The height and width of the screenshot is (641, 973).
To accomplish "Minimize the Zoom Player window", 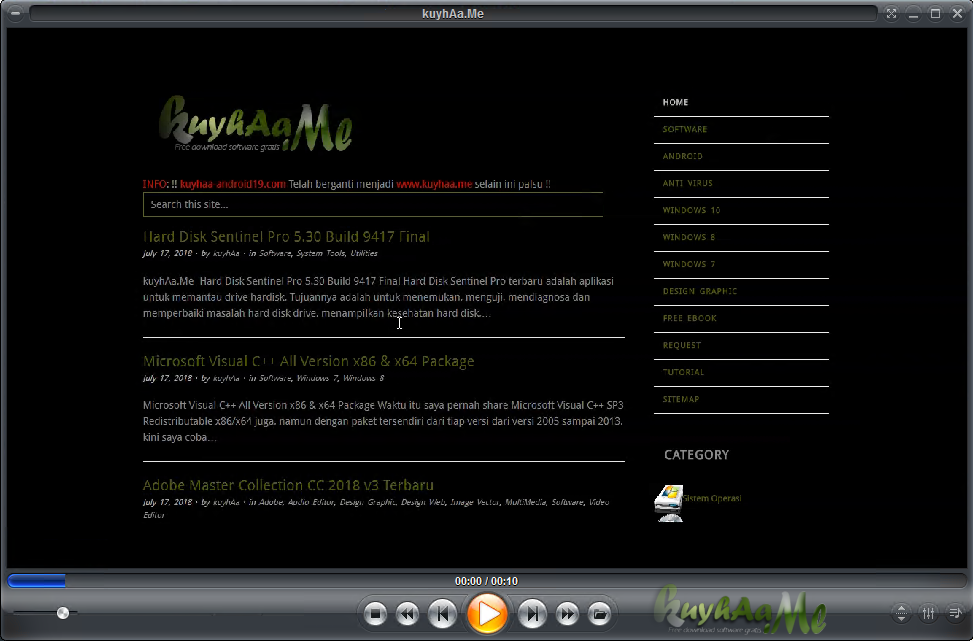I will [913, 13].
